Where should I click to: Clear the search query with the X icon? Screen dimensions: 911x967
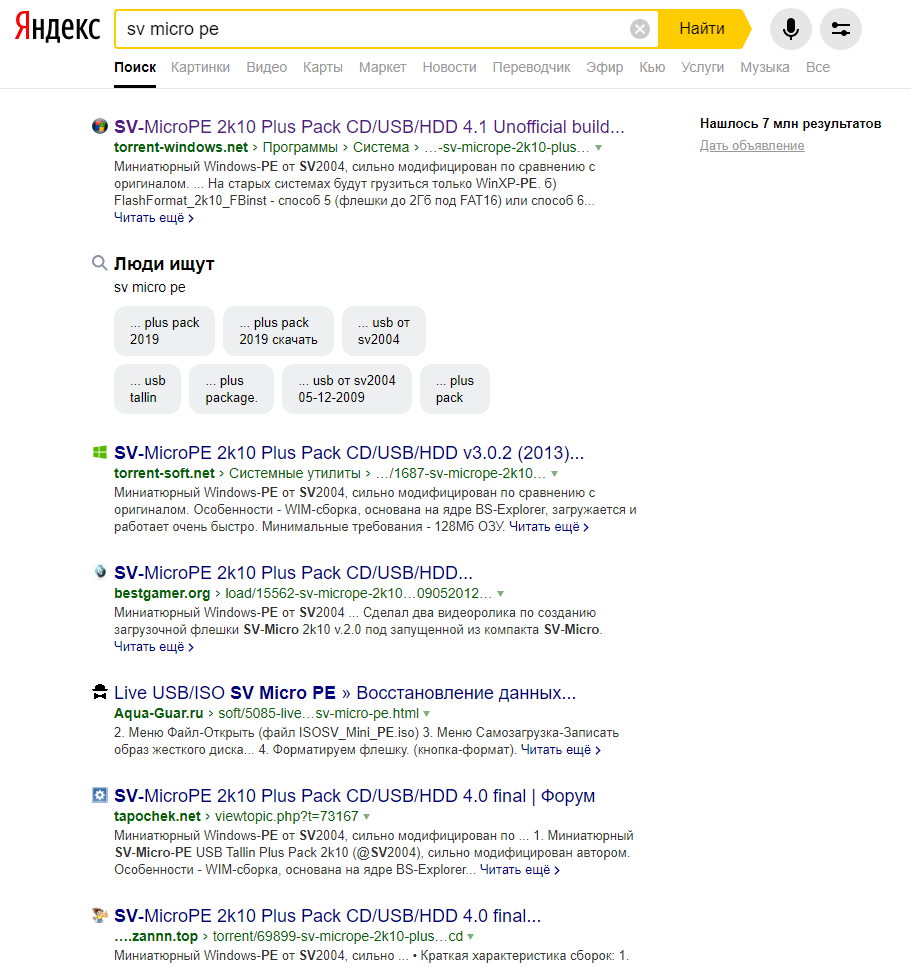coord(640,29)
